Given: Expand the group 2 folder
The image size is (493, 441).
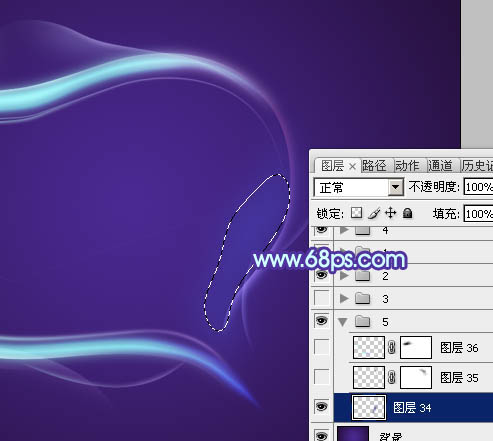Looking at the screenshot, I should point(344,275).
